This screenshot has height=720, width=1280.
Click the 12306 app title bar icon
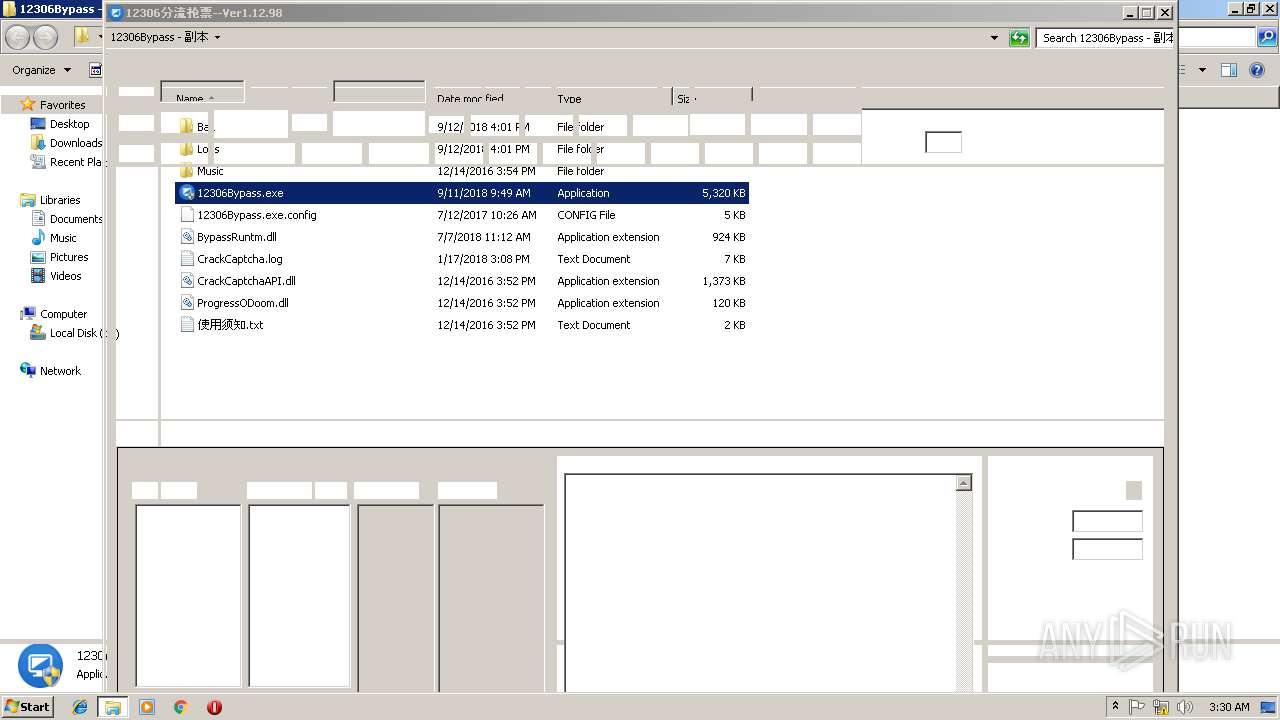point(116,13)
